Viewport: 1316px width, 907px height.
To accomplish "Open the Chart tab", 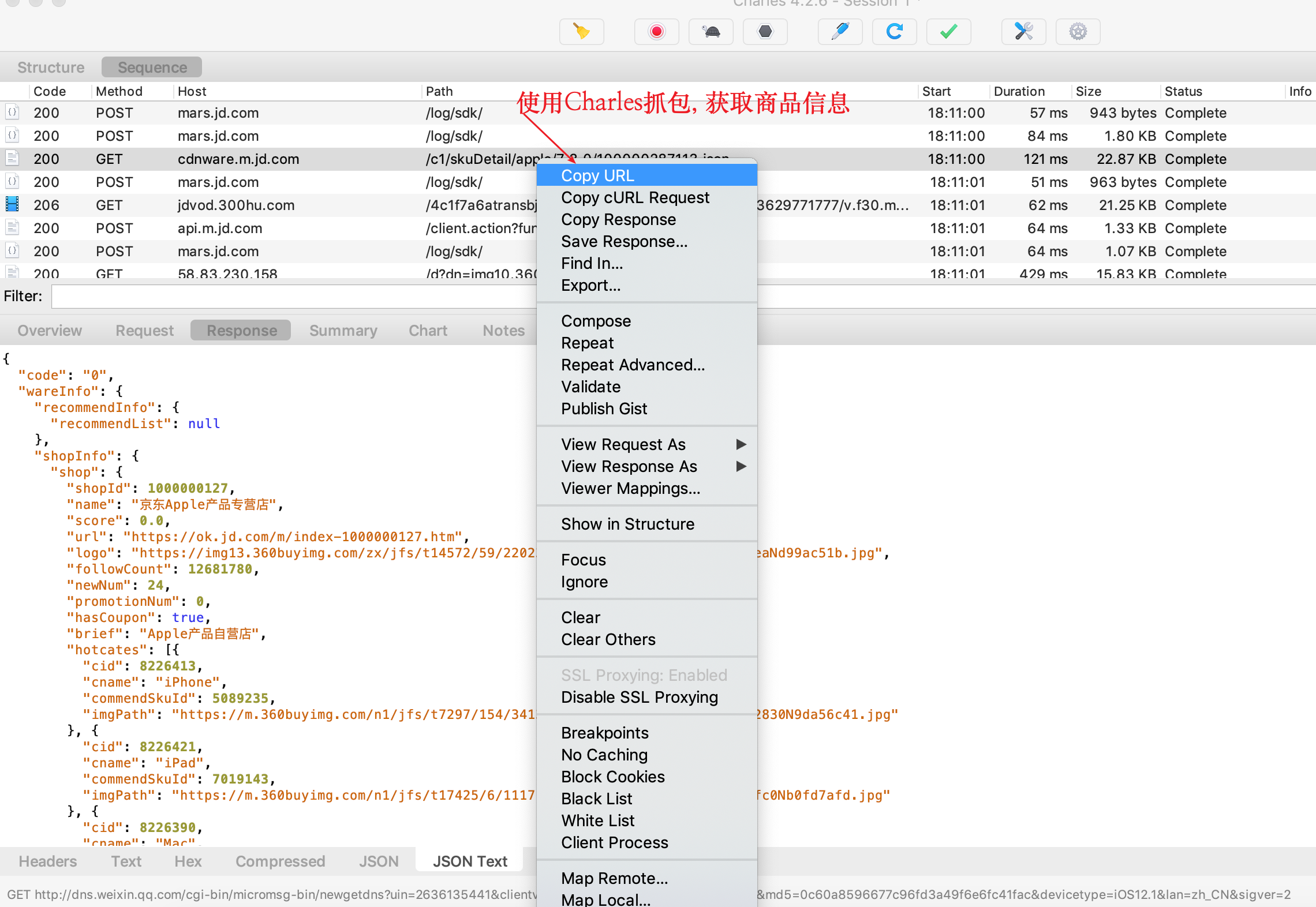I will [x=428, y=331].
